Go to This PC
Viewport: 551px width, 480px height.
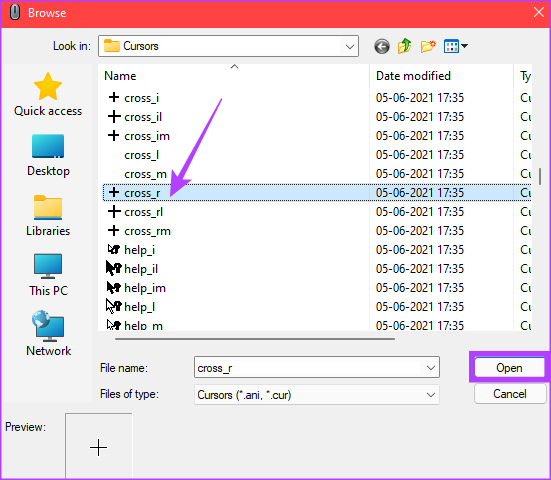48,275
